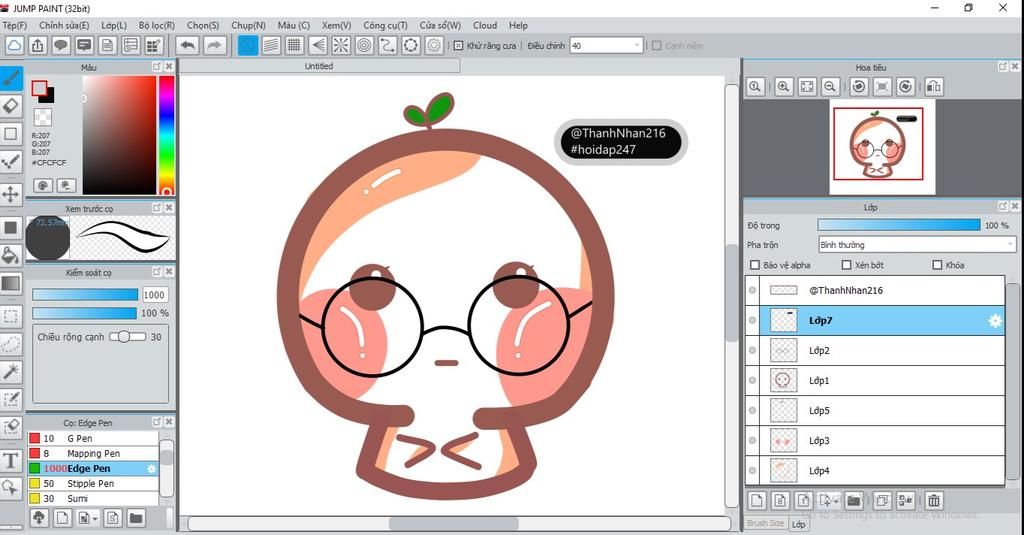1024x535 pixels.
Task: Click the brush size slider bar
Action: coord(85,295)
